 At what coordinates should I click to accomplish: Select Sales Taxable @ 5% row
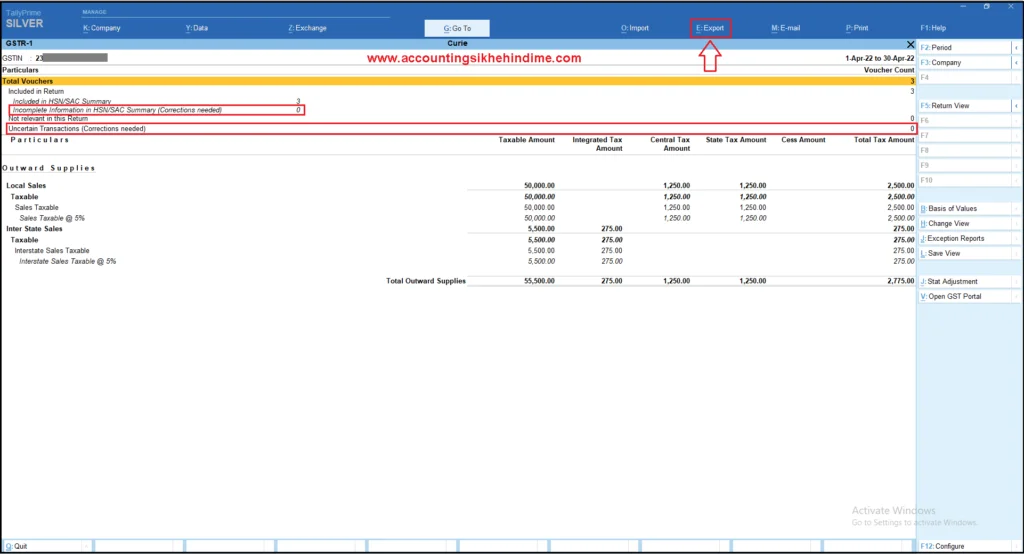458,218
